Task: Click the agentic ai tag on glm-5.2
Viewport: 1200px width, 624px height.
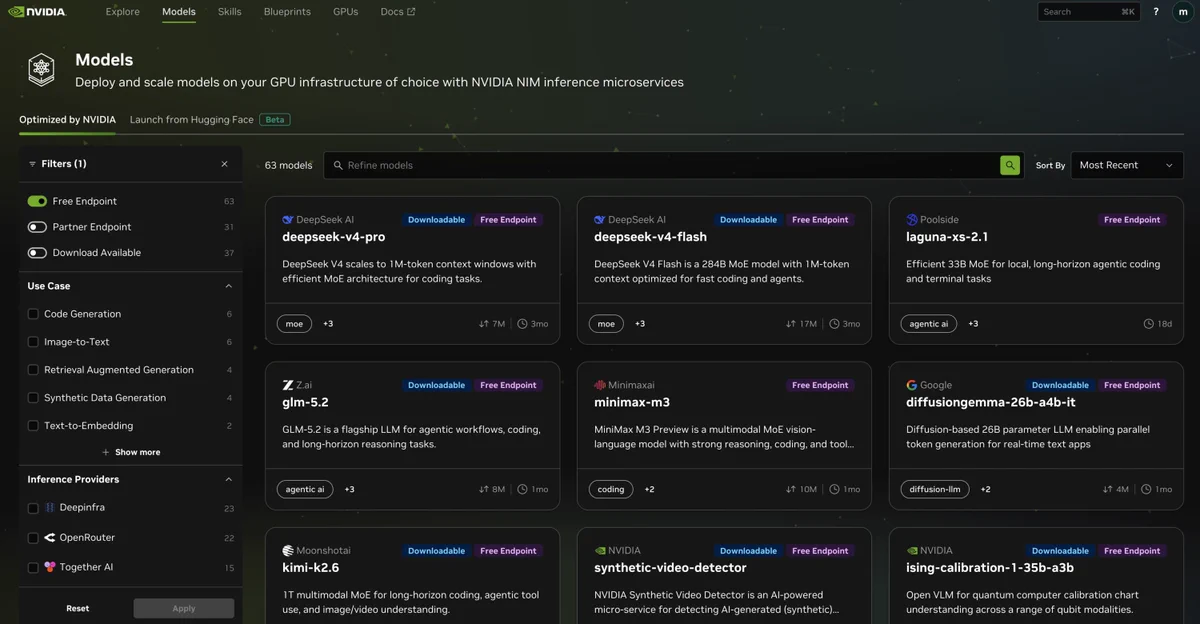Action: pos(305,490)
